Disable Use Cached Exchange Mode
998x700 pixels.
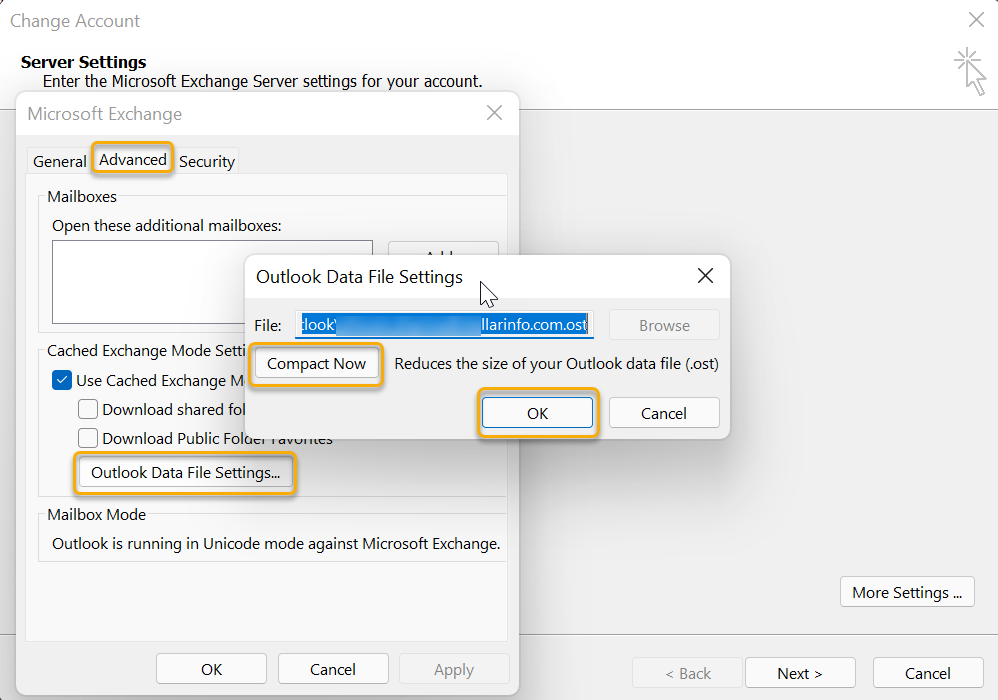(x=62, y=380)
